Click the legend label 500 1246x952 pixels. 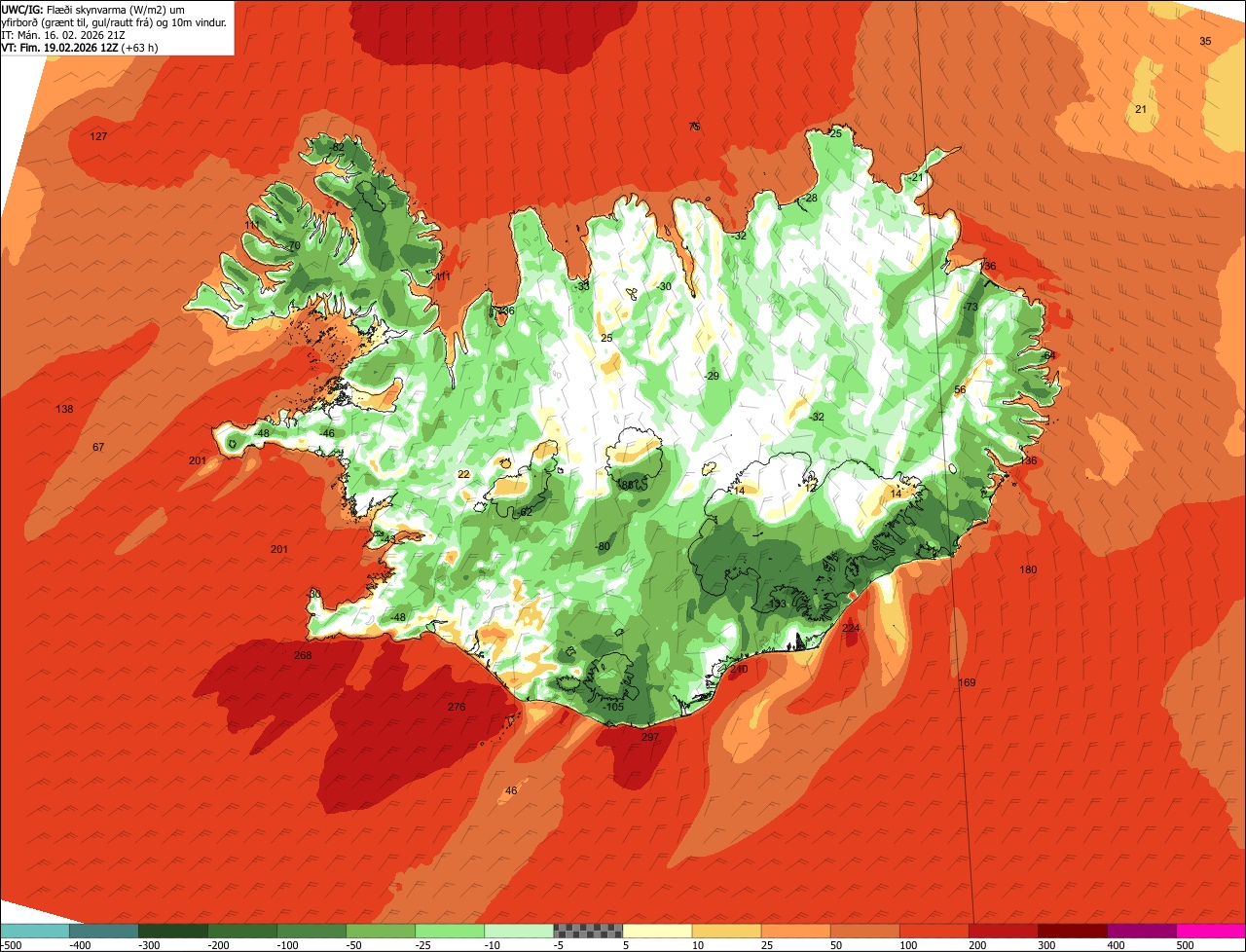click(x=1185, y=945)
